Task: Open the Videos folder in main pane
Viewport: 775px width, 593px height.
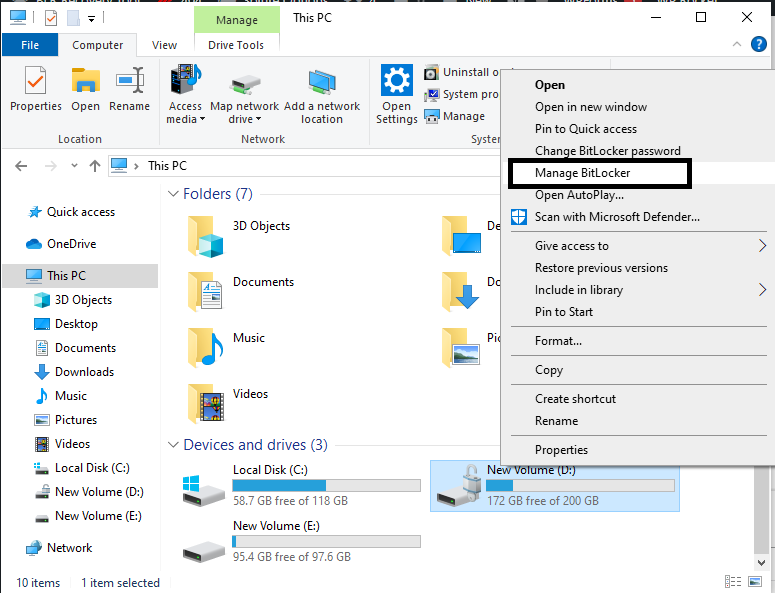Action: 205,404
